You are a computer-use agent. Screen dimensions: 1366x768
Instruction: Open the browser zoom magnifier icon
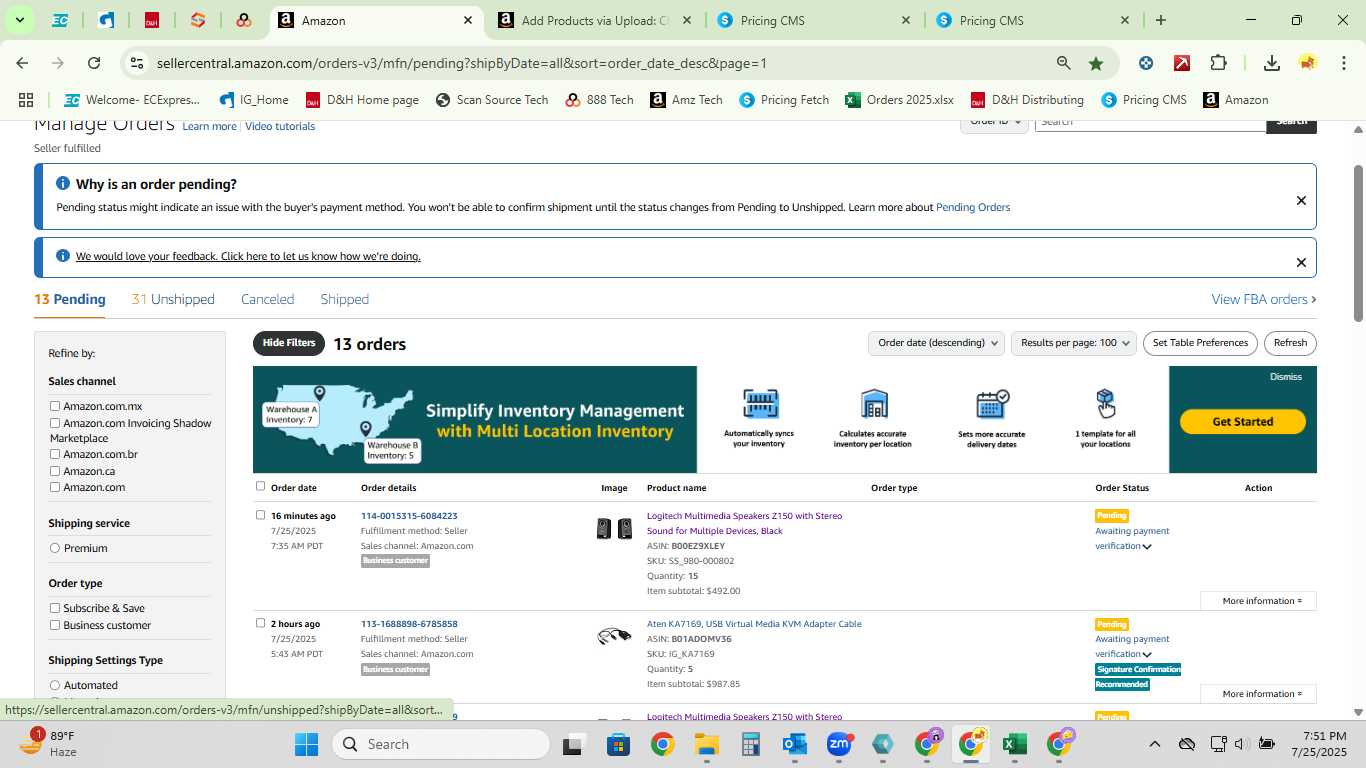(x=1063, y=63)
